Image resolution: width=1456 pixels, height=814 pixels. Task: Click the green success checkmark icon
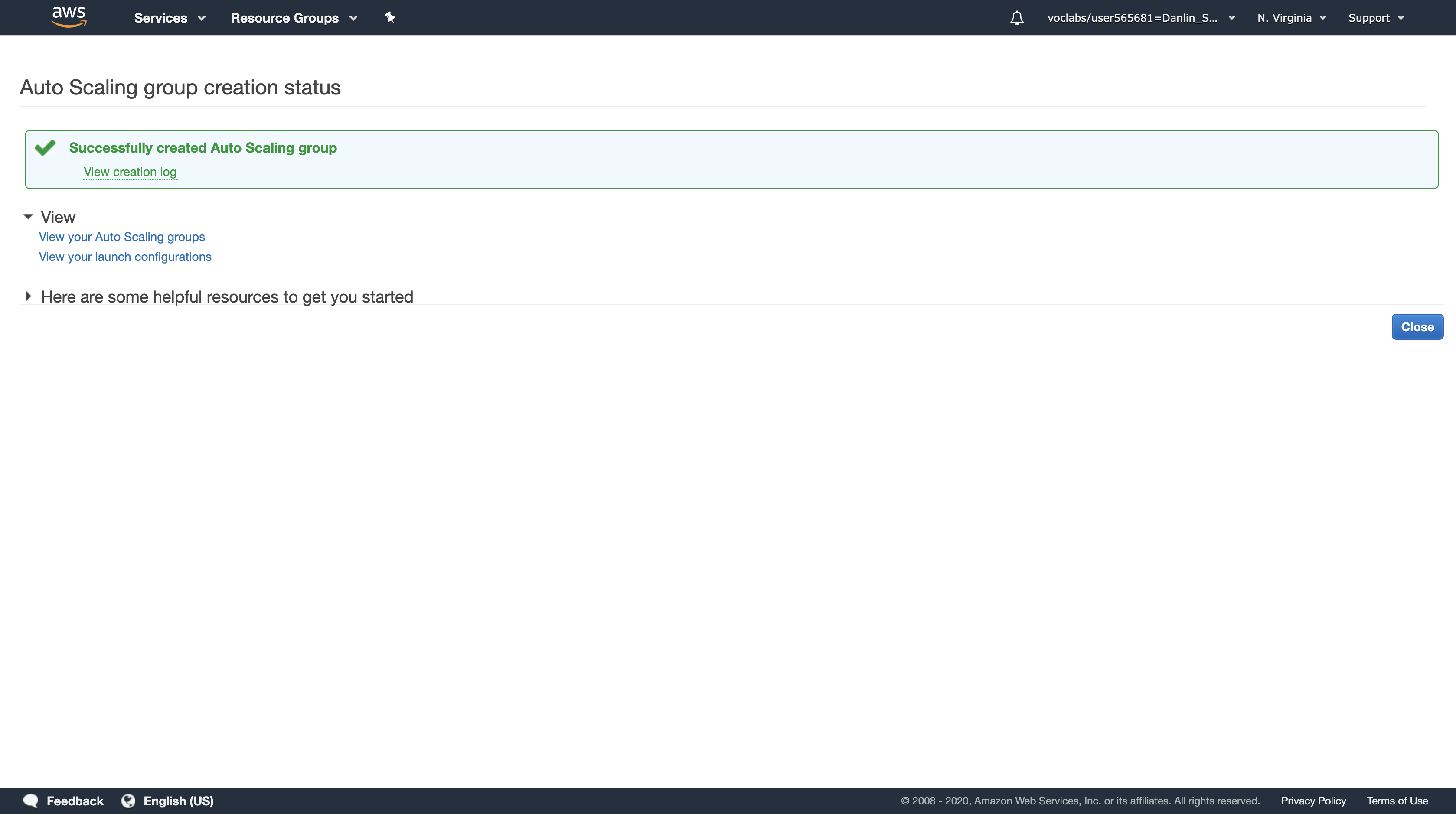coord(45,147)
